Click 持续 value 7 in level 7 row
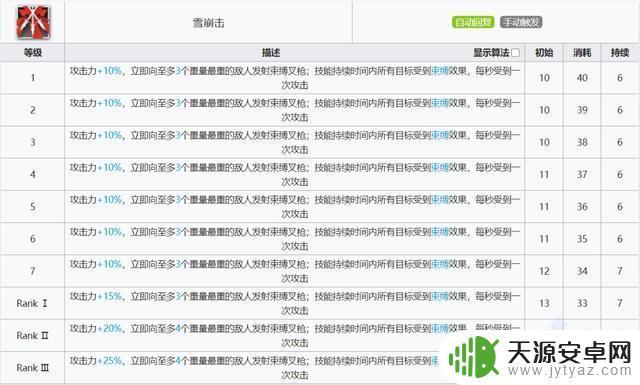Viewport: 640px width, 385px height. pos(620,271)
